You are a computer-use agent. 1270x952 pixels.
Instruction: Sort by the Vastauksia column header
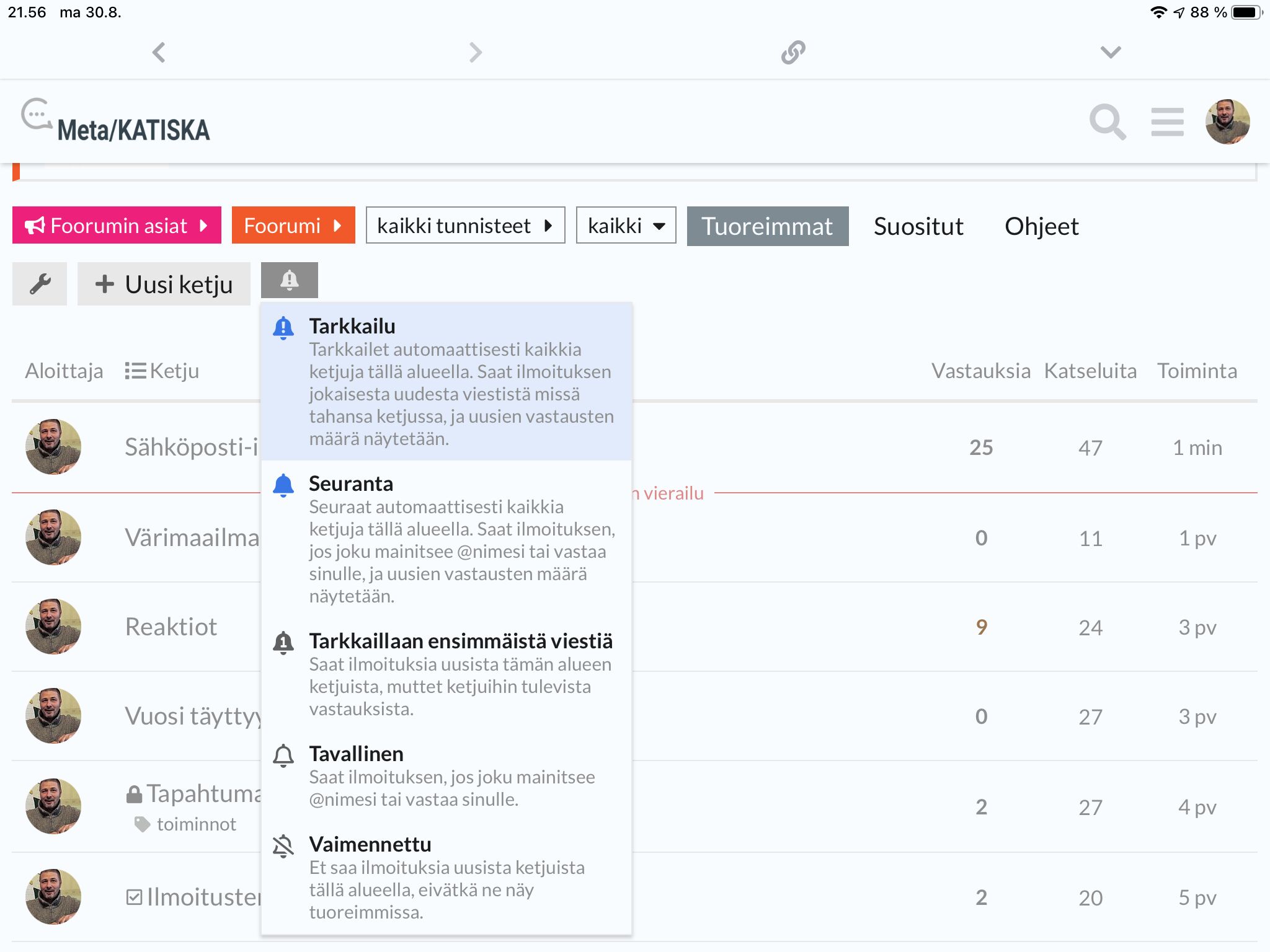980,371
